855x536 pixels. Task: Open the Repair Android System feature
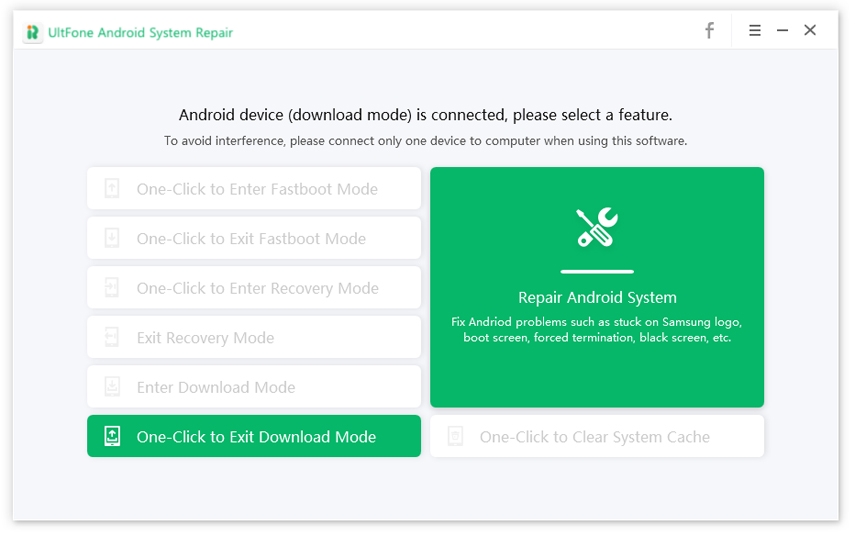(597, 297)
